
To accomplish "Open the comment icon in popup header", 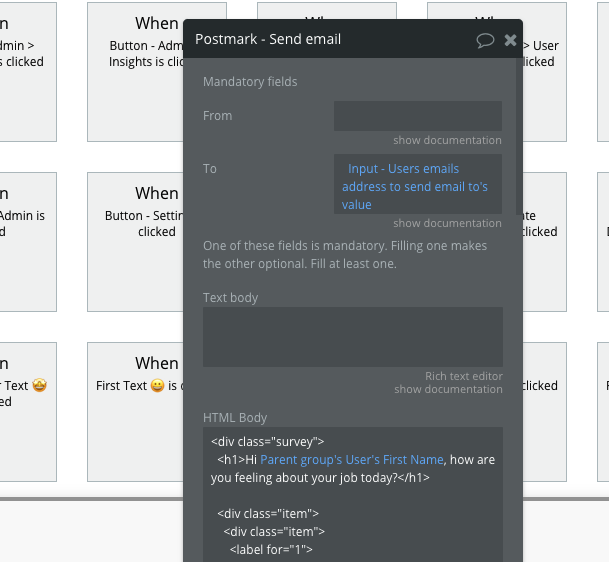I will [x=485, y=40].
